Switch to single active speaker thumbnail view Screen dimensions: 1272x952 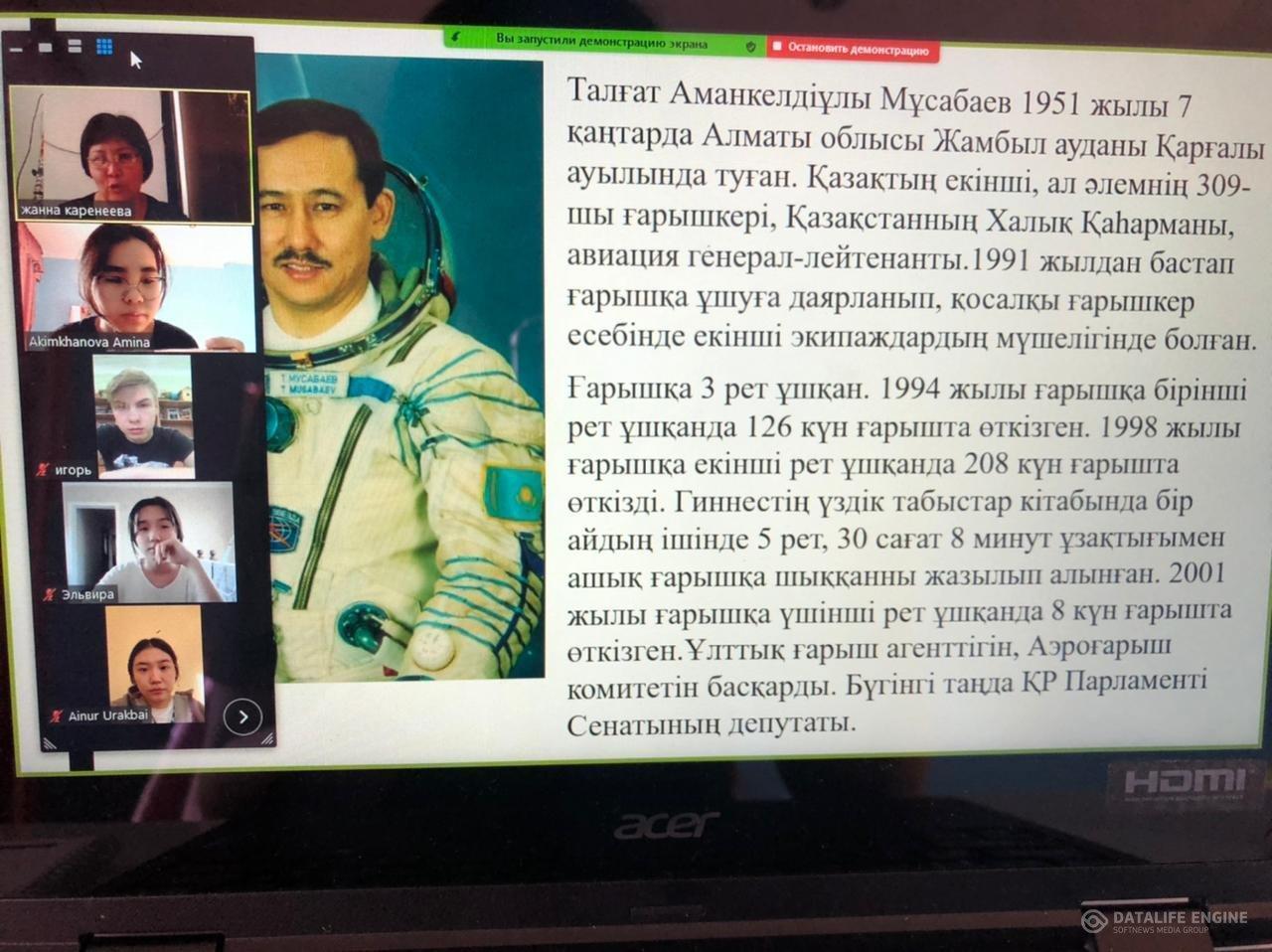click(45, 47)
